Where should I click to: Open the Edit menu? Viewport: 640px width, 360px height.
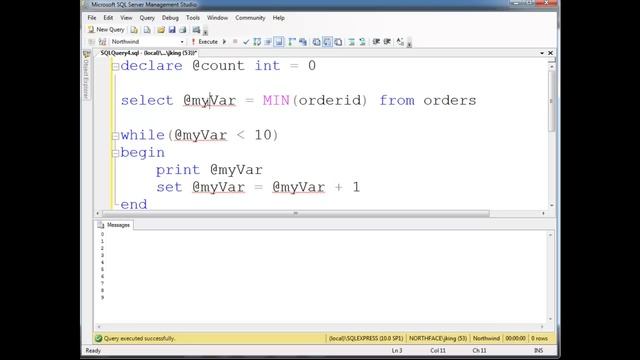108,18
